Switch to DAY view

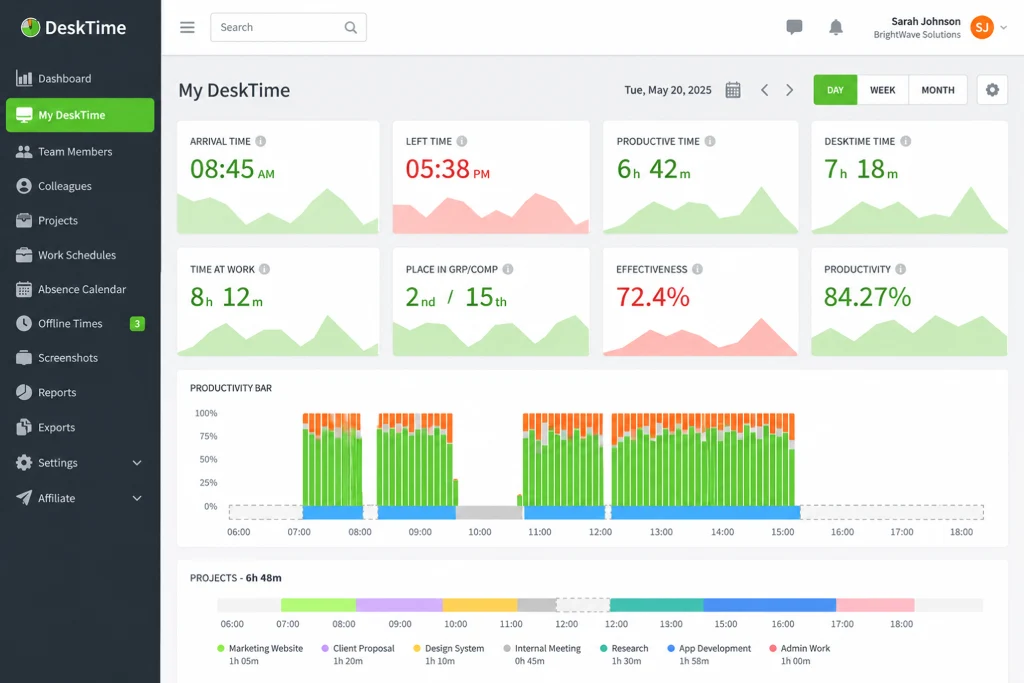(835, 90)
